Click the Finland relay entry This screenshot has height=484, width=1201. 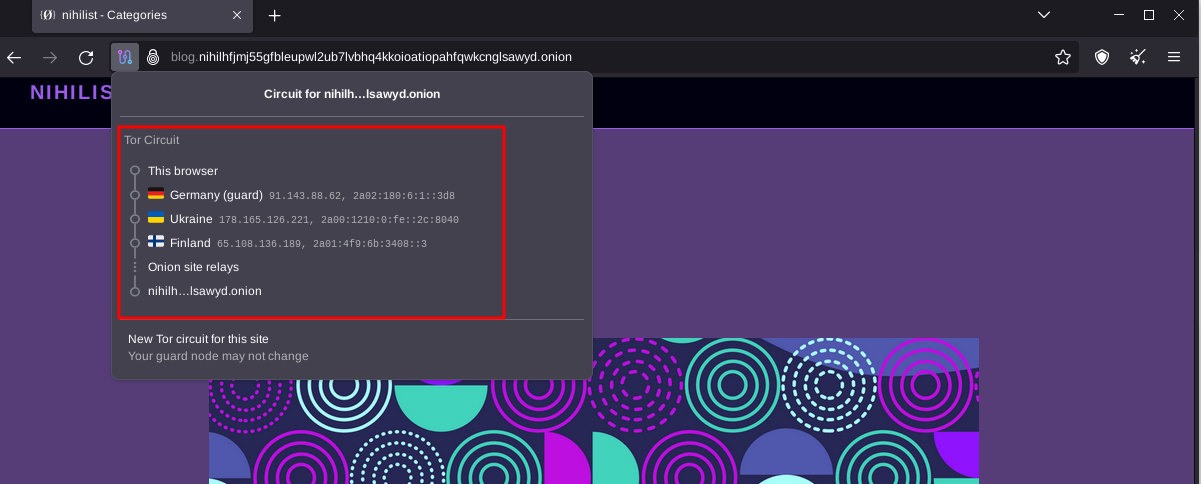(287, 243)
